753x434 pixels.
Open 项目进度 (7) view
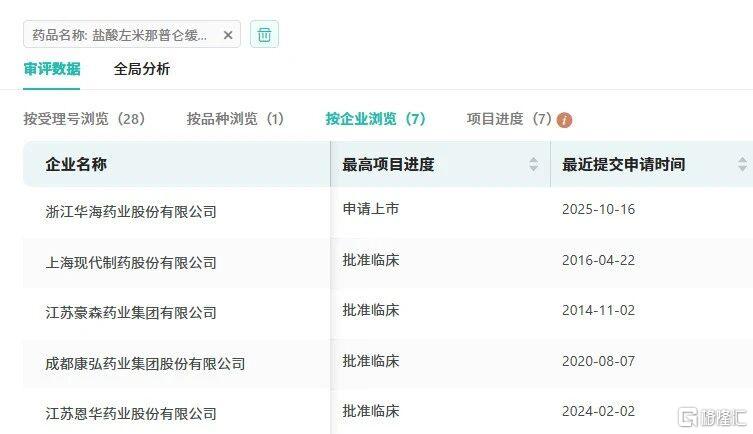[508, 119]
